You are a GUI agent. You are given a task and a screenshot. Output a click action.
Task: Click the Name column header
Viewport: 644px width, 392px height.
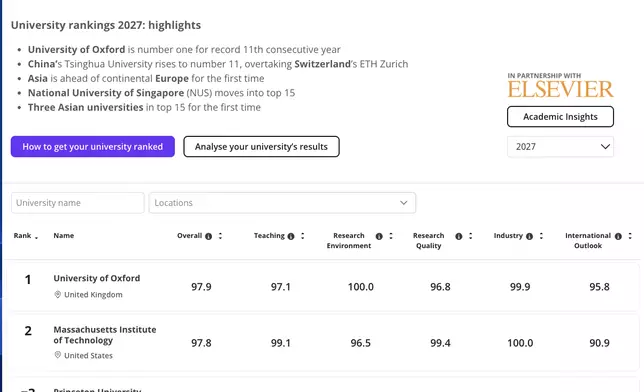64,235
